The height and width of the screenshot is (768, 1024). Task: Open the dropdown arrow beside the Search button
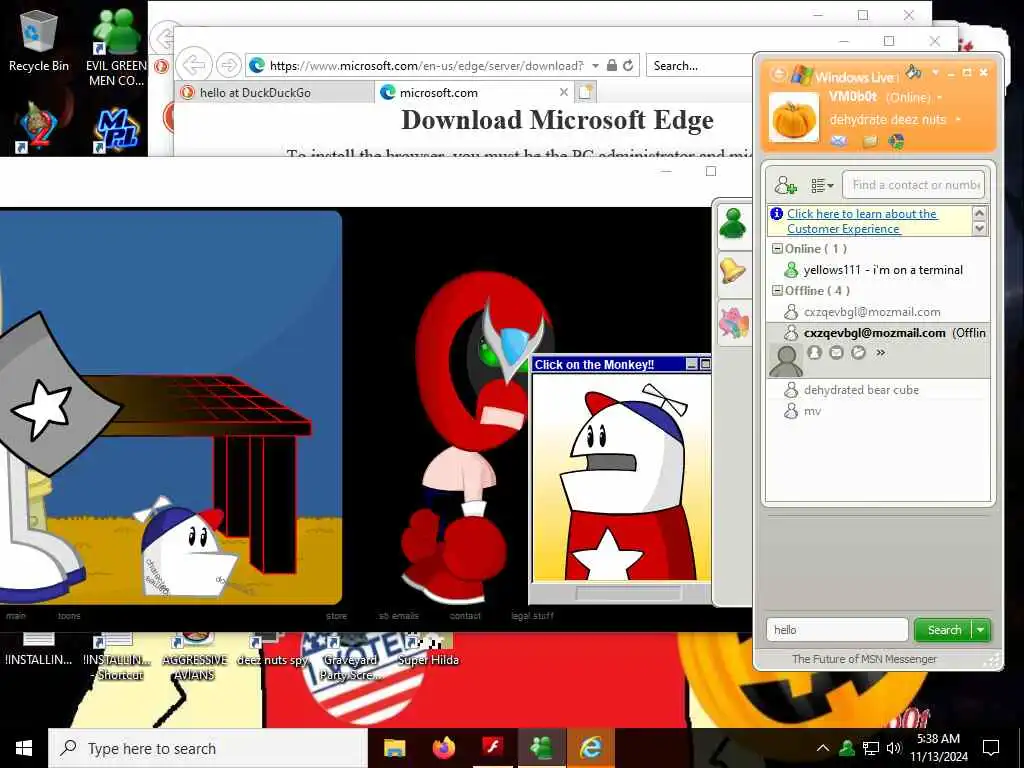[x=981, y=630]
